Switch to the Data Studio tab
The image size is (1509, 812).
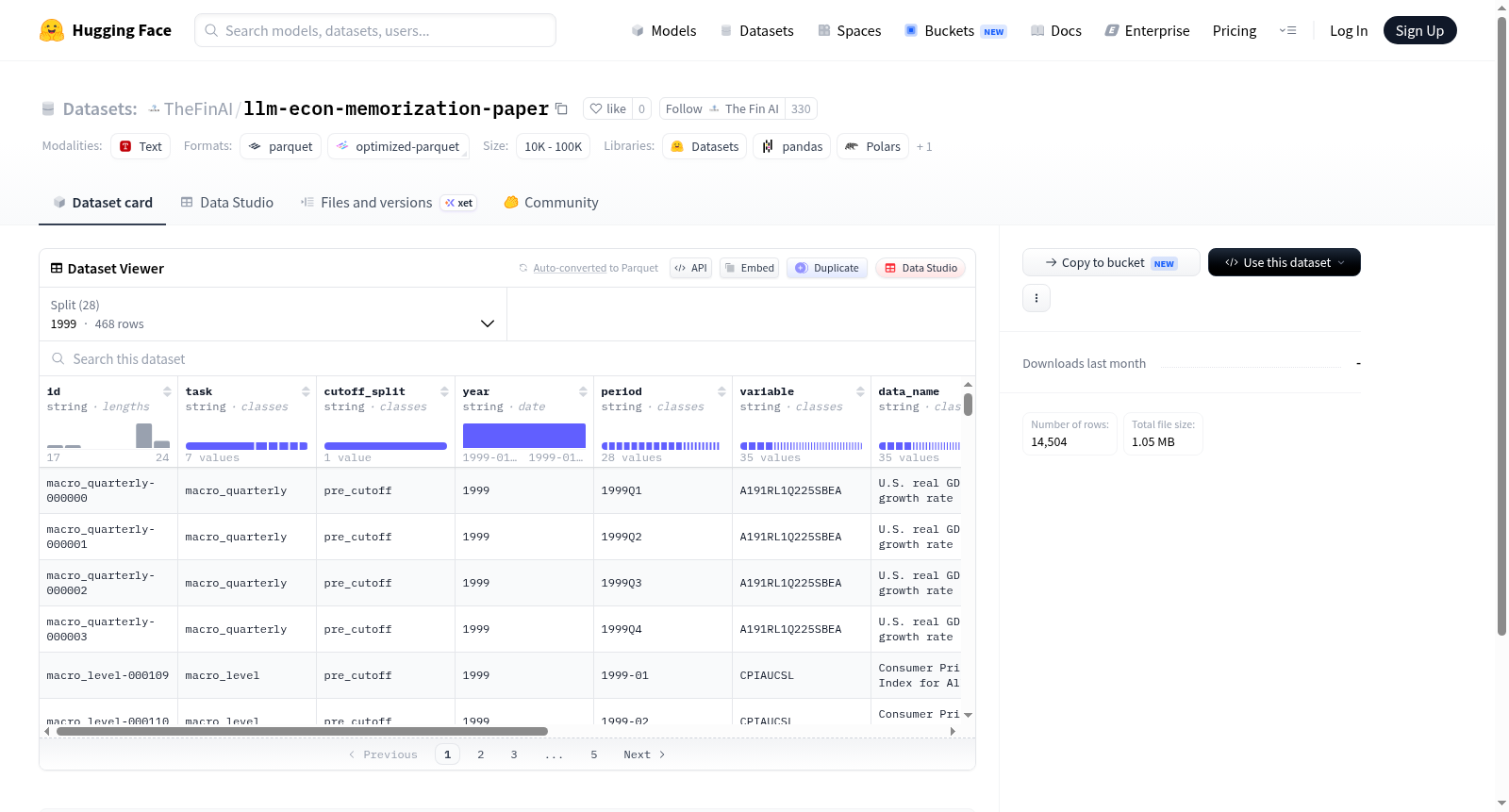tap(227, 203)
